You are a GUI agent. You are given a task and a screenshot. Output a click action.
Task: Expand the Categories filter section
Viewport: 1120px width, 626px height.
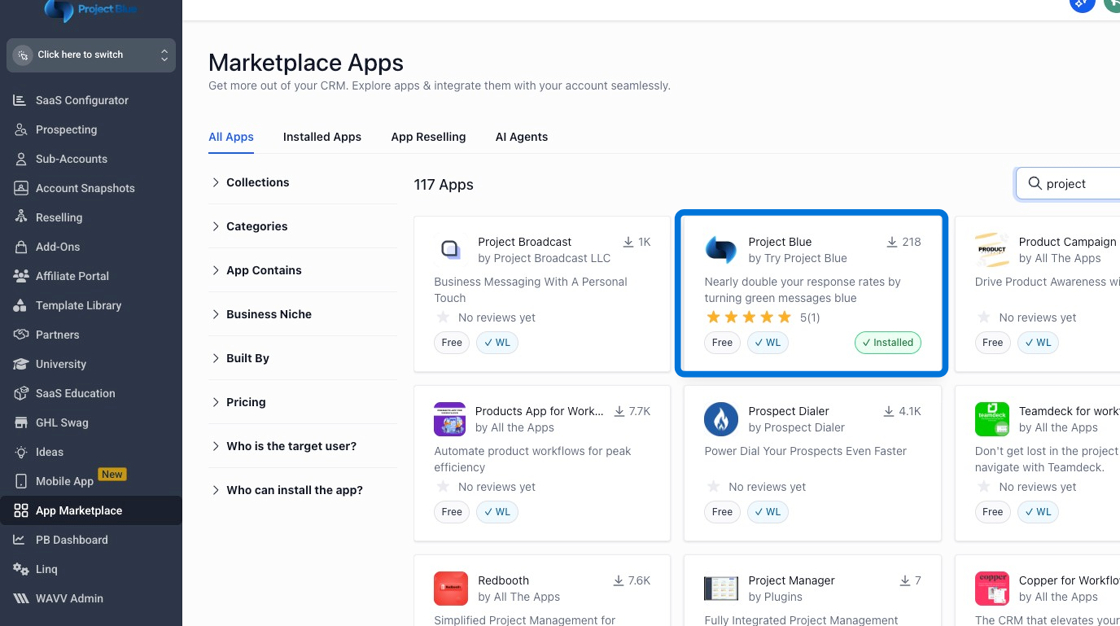(258, 226)
